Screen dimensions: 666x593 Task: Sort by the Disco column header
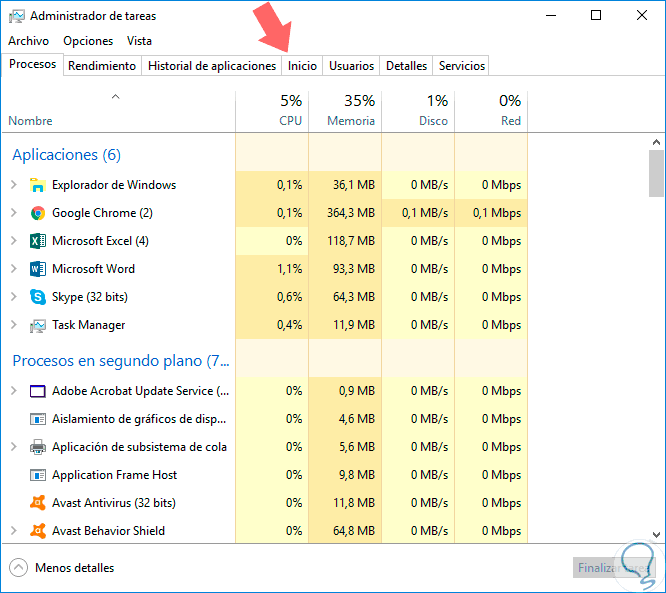[x=418, y=111]
